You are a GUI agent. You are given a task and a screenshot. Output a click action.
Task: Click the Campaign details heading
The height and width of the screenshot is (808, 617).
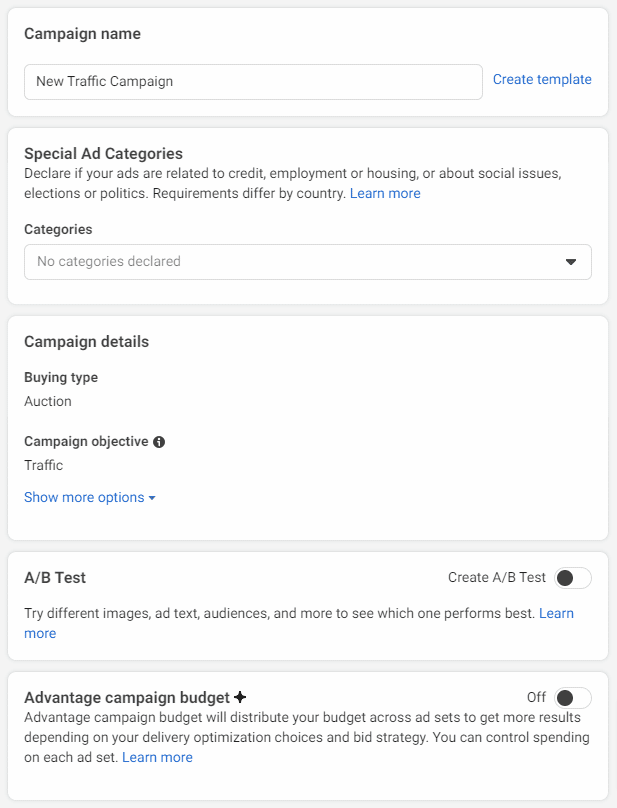[x=87, y=342]
